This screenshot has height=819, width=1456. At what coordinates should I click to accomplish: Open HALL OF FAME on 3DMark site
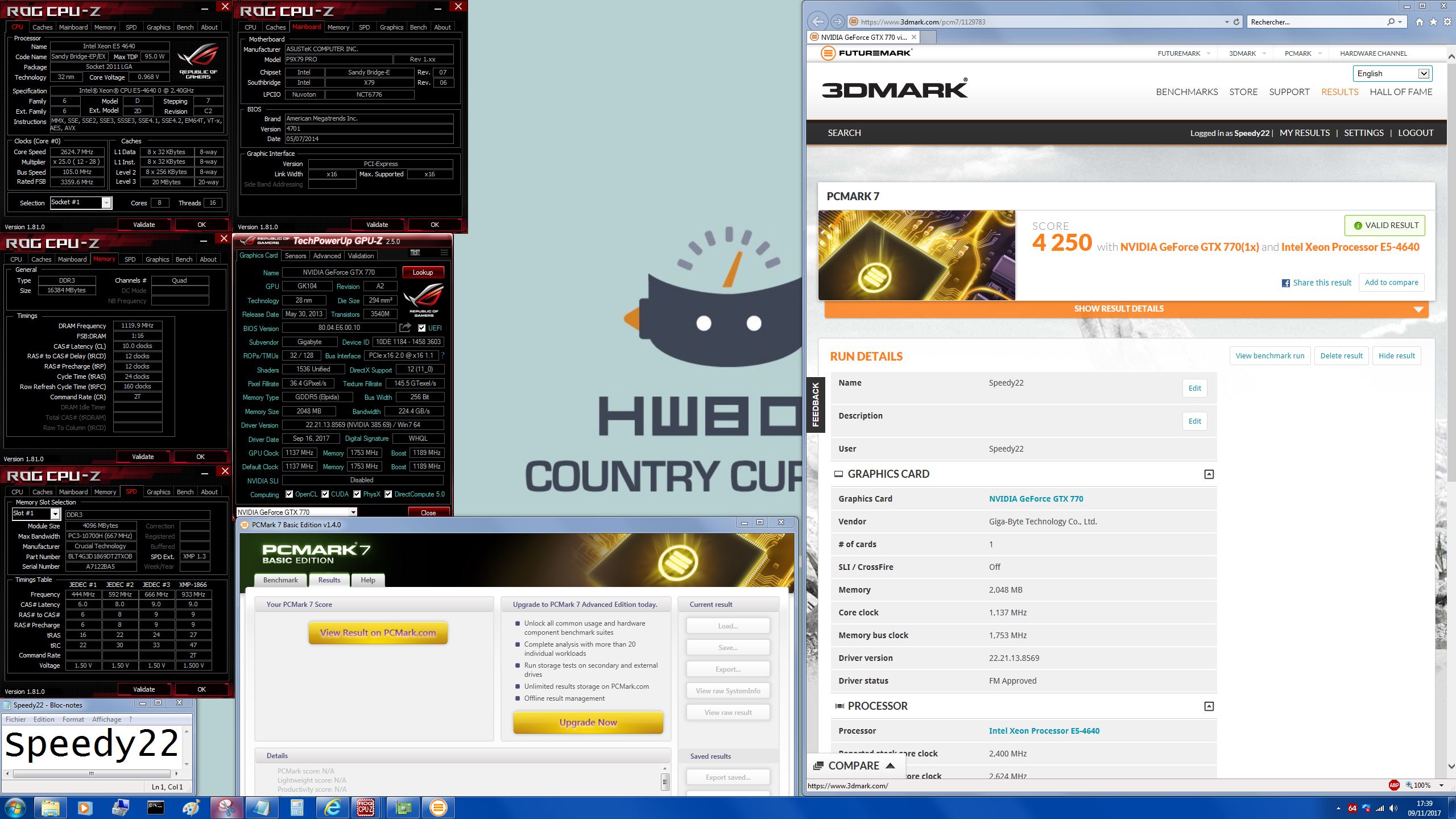[1401, 92]
